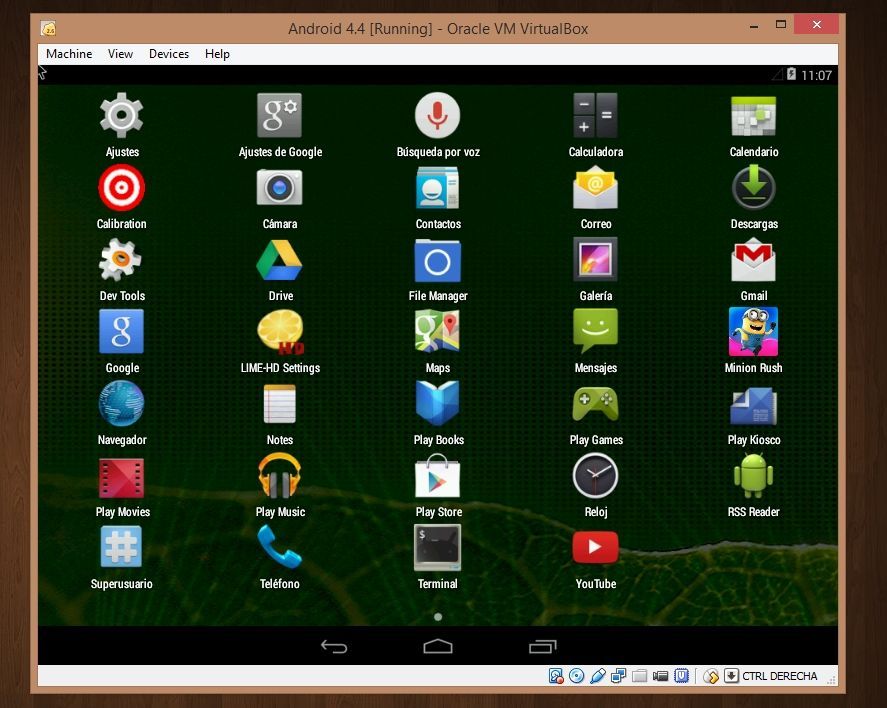Launch Búsqueda por voz microphone app
Screen dimensions: 887x708
point(437,115)
